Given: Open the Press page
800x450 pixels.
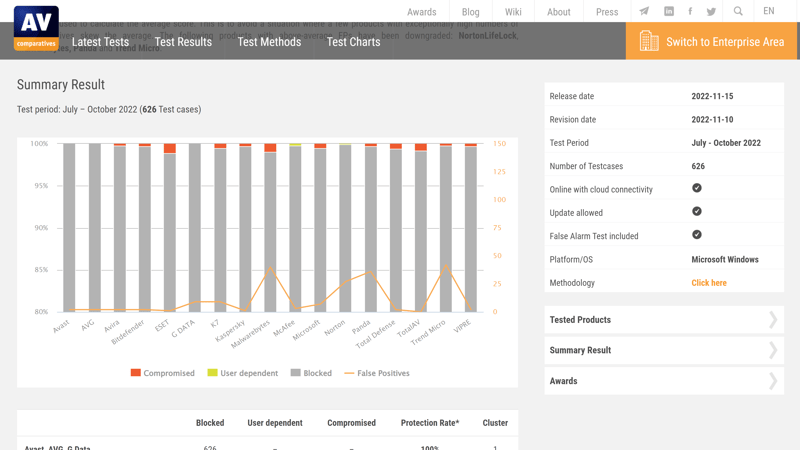Looking at the screenshot, I should click(607, 12).
